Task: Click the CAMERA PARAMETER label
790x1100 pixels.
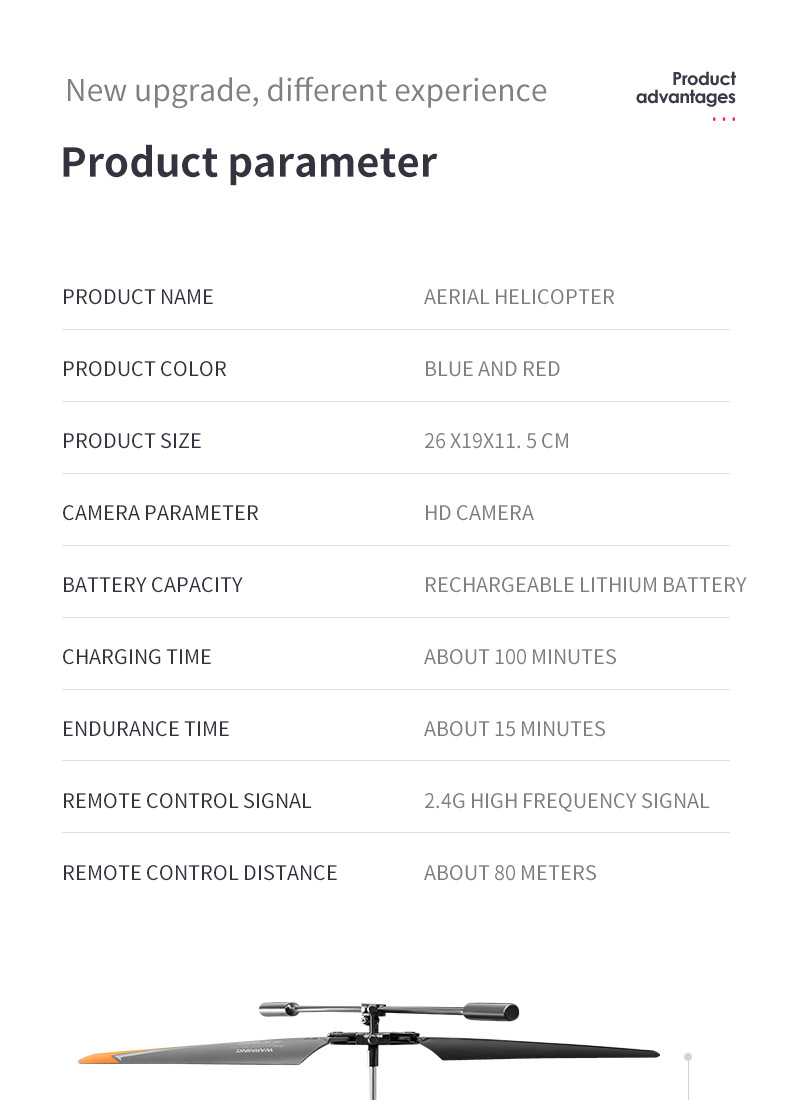Action: pos(160,513)
